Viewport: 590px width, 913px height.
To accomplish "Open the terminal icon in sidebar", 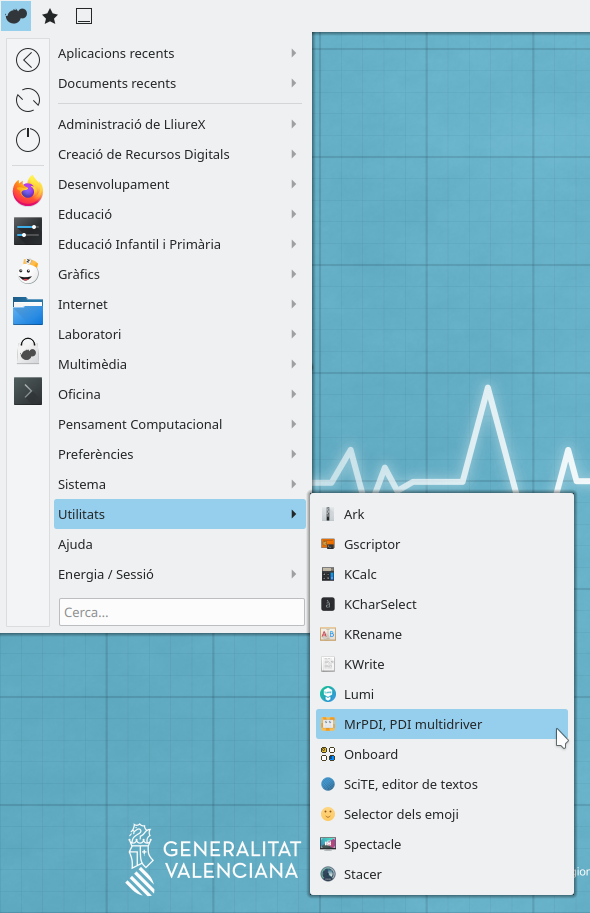I will pos(28,390).
